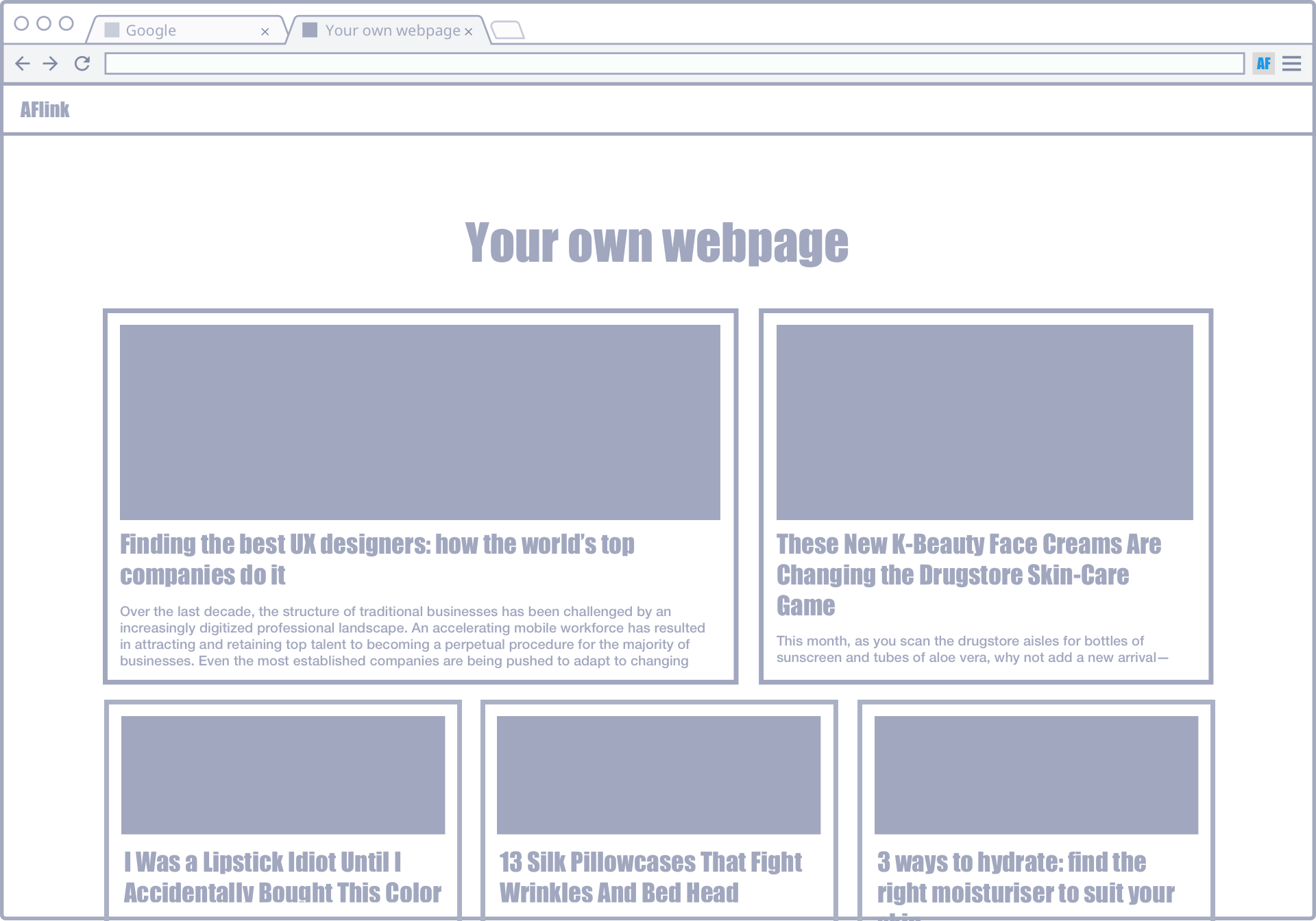Click the UX designers article image
The height and width of the screenshot is (921, 1316).
tap(419, 422)
